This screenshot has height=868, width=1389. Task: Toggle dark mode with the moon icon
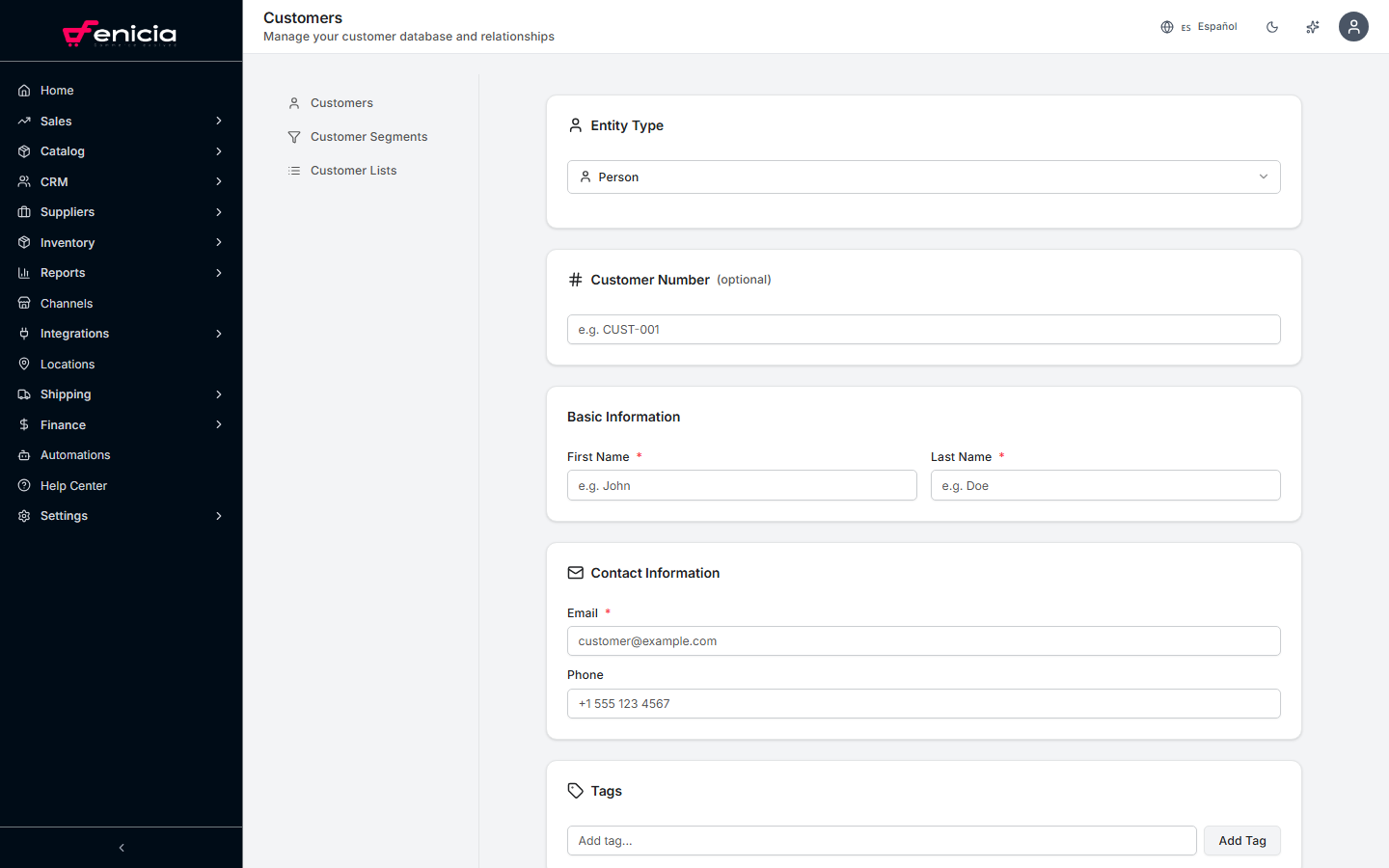click(1271, 26)
